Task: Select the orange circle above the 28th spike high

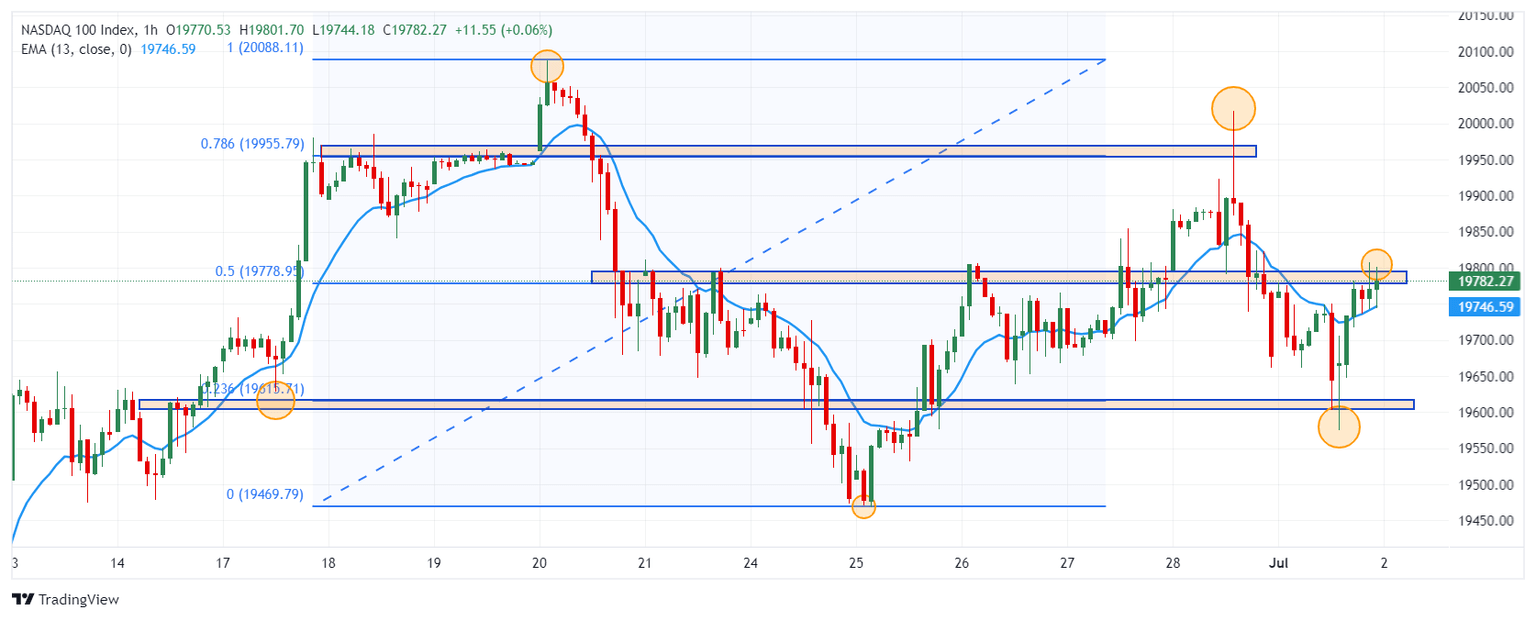Action: click(x=1233, y=107)
